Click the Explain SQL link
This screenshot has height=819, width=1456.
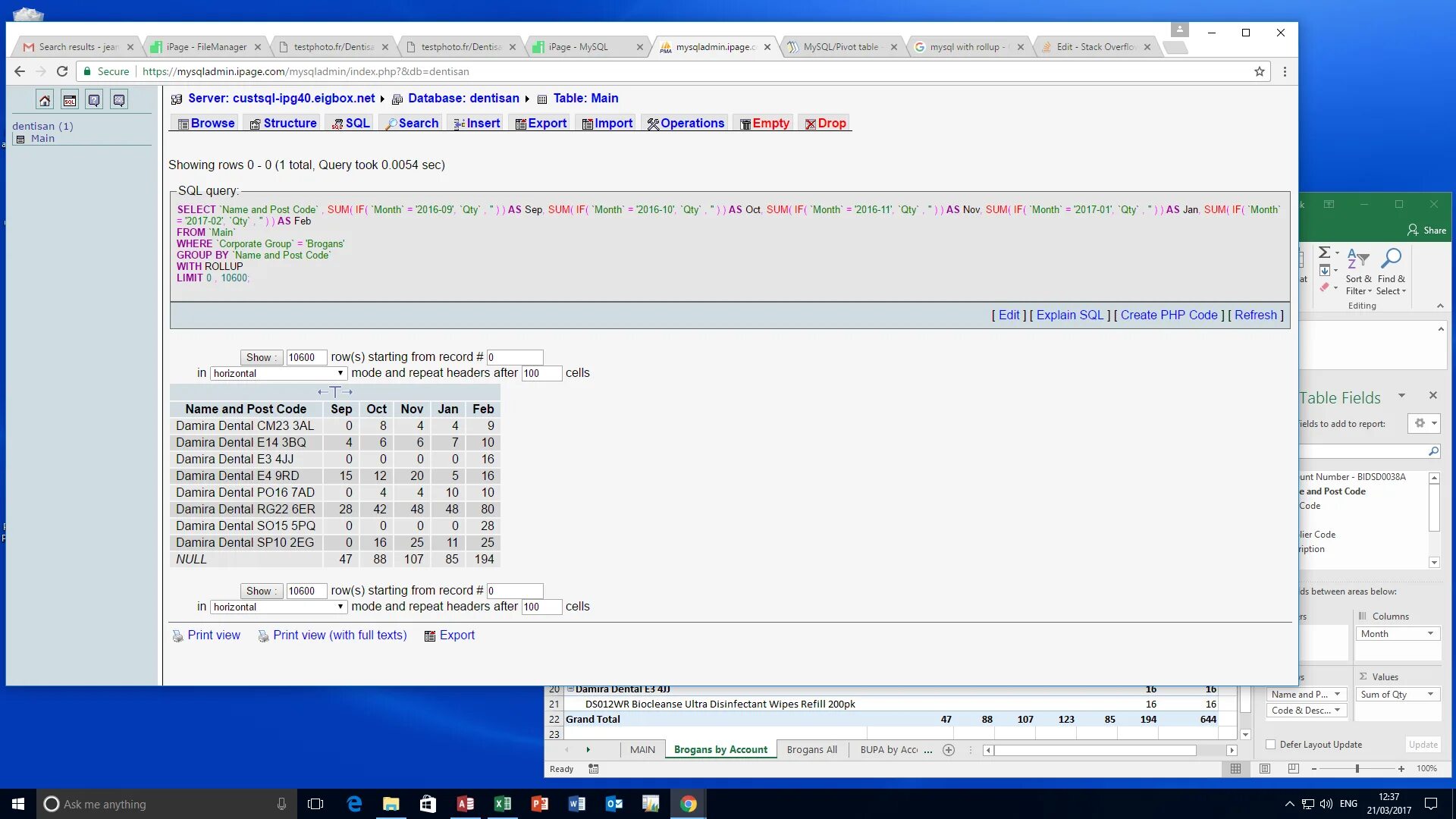pos(1069,315)
